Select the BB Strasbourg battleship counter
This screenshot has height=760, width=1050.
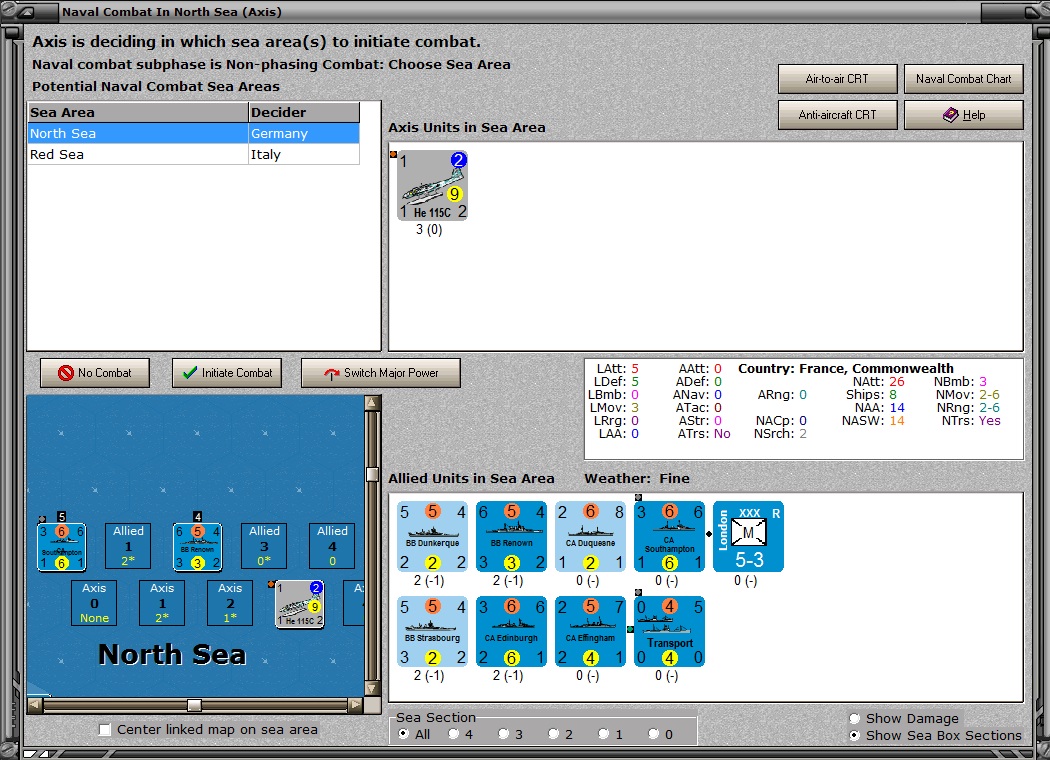pyautogui.click(x=432, y=631)
